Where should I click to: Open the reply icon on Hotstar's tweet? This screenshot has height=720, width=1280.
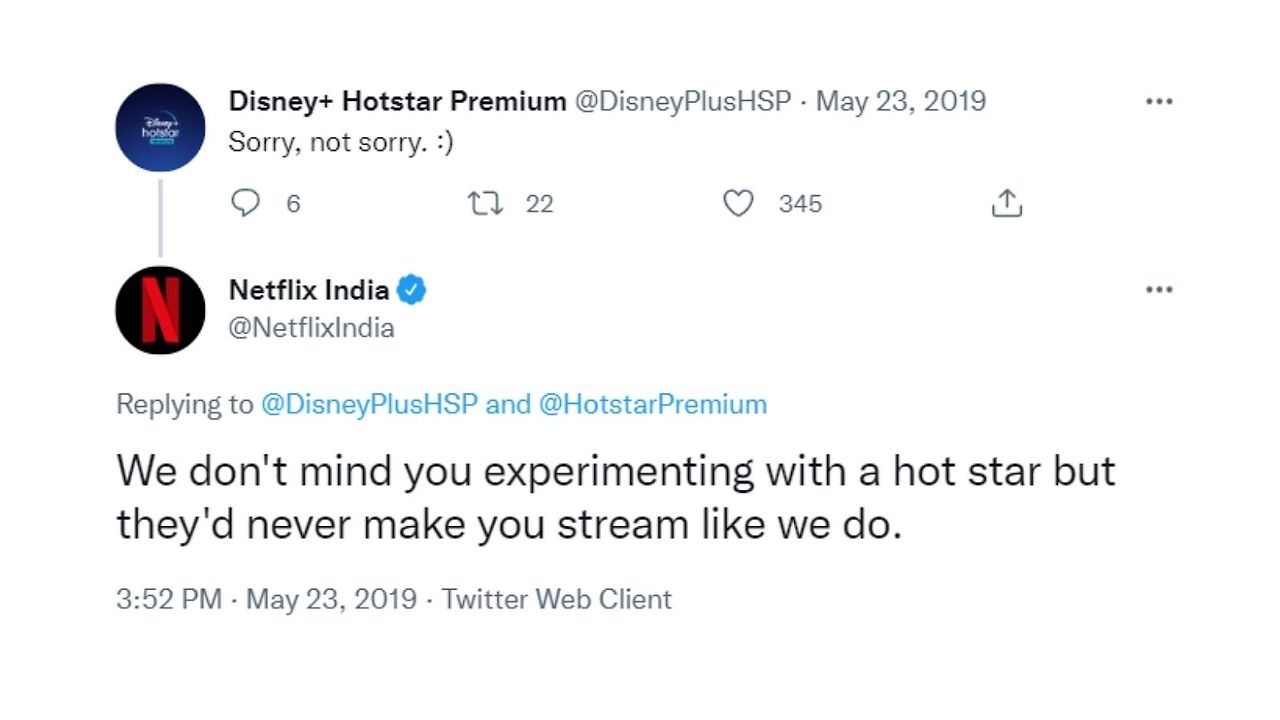(x=246, y=203)
